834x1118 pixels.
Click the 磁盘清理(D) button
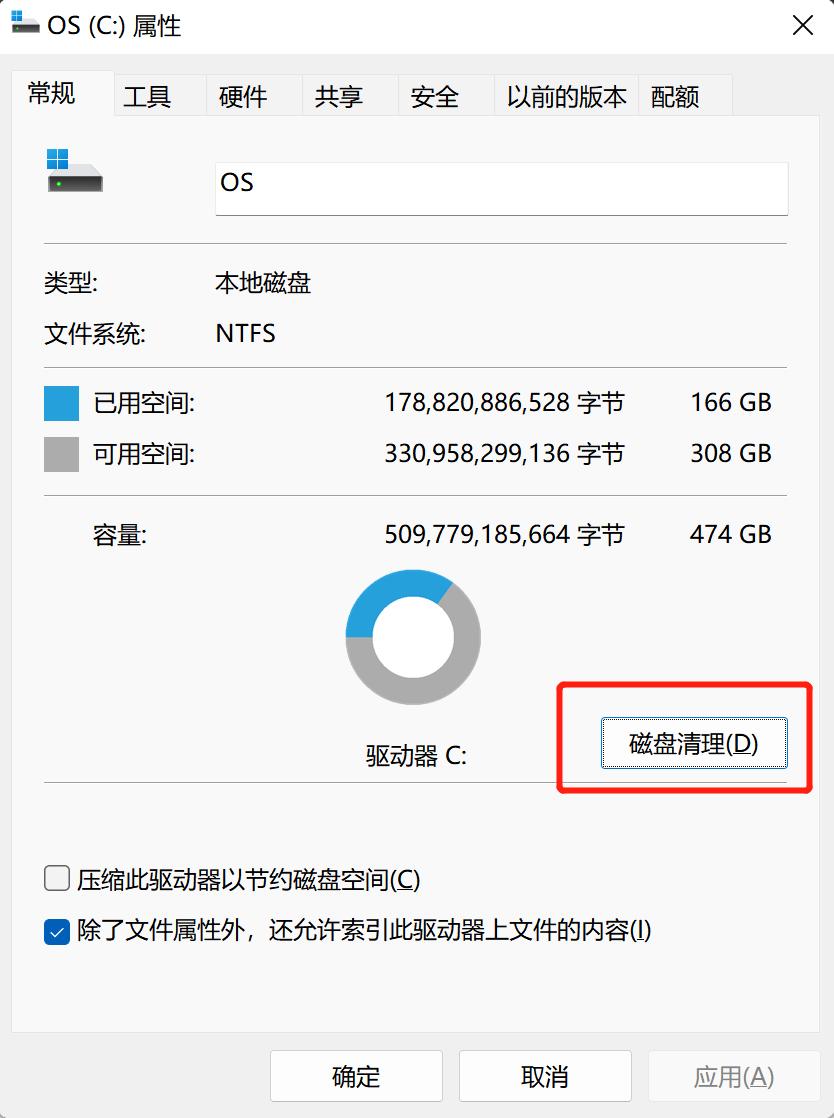[x=694, y=742]
